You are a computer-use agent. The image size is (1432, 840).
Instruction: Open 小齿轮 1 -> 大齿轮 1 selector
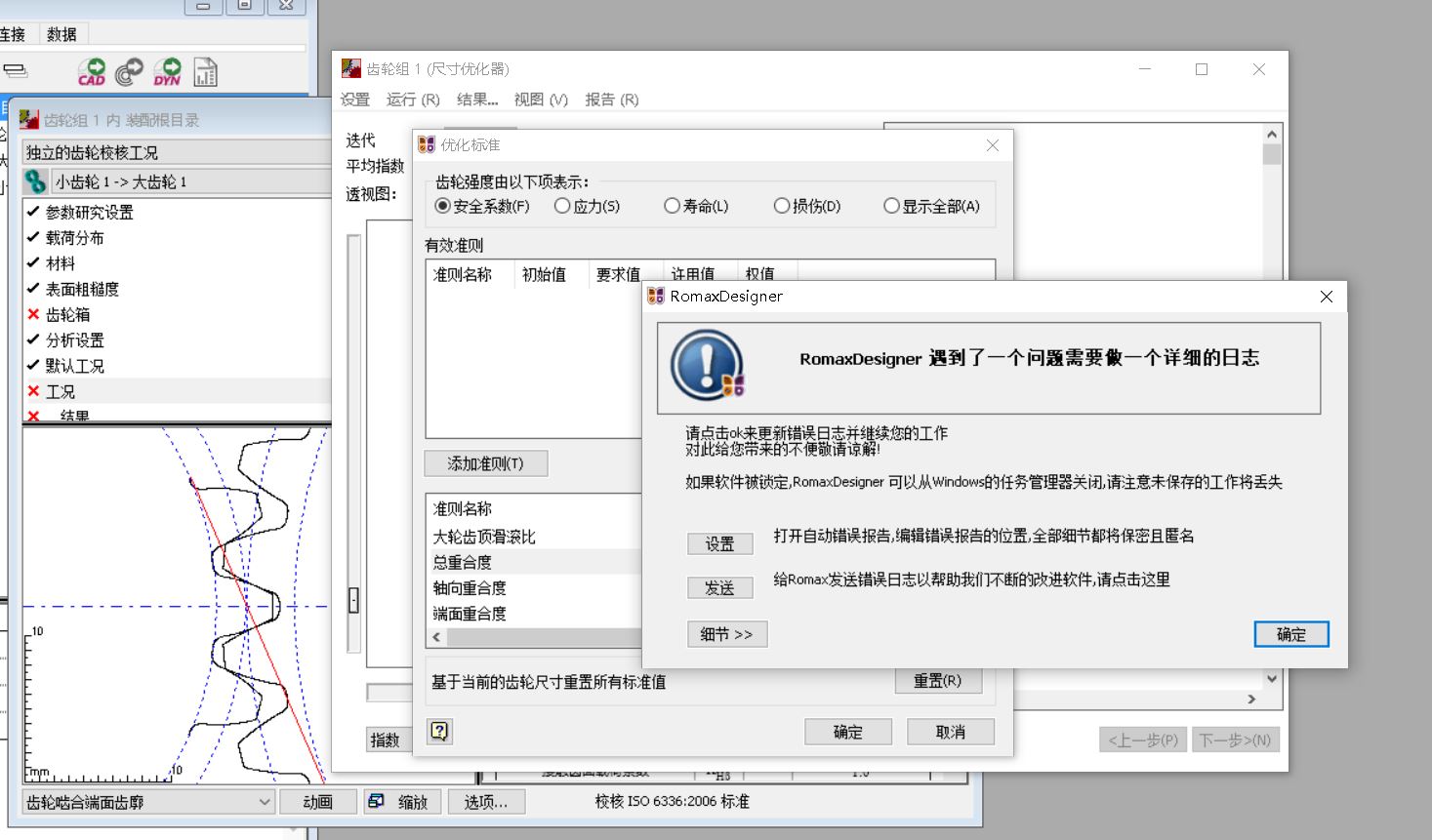pos(191,181)
